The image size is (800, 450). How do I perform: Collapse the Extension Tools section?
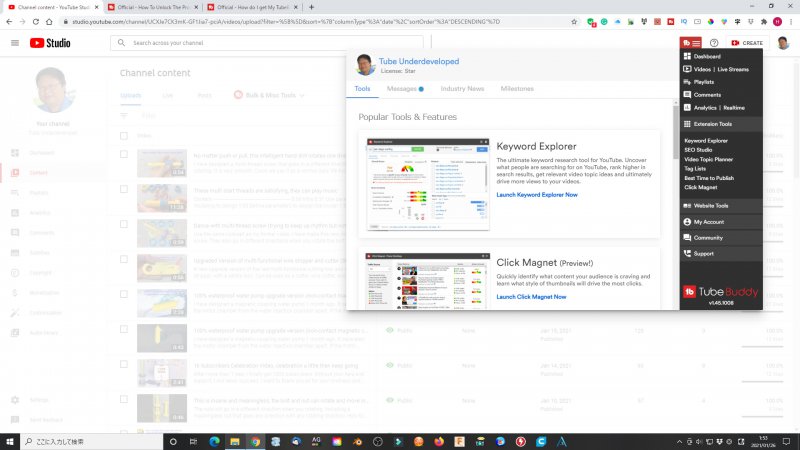coord(713,124)
